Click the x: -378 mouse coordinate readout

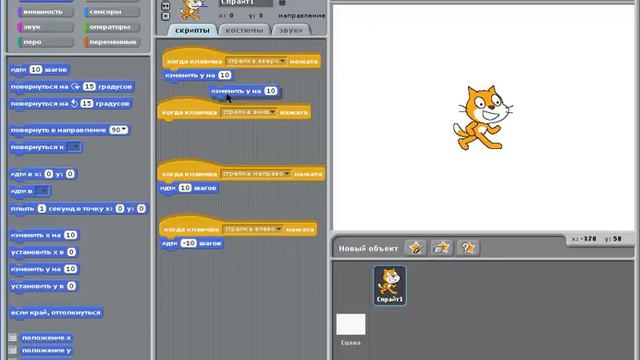click(x=584, y=239)
